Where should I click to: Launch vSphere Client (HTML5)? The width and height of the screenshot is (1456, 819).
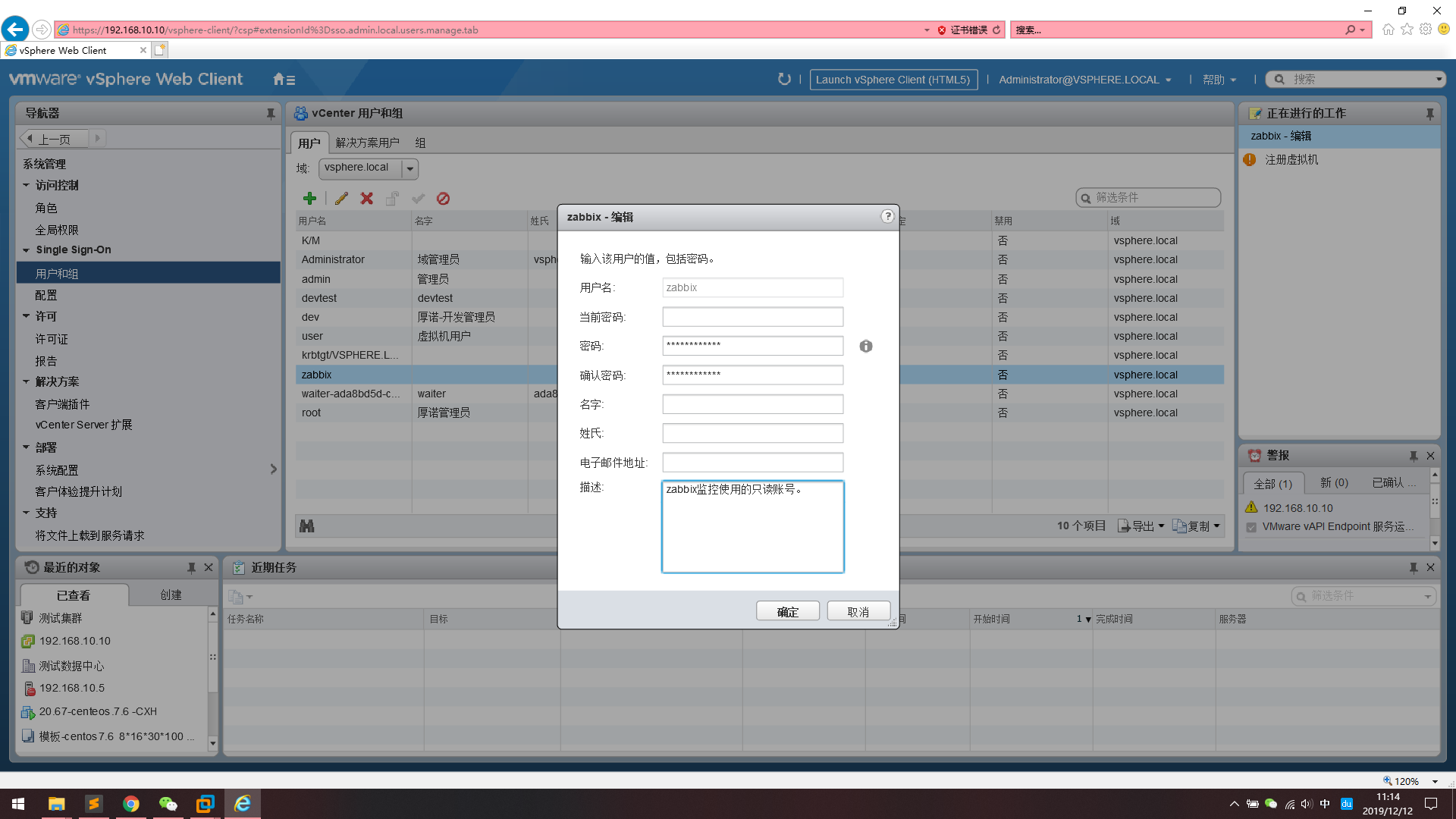click(893, 80)
